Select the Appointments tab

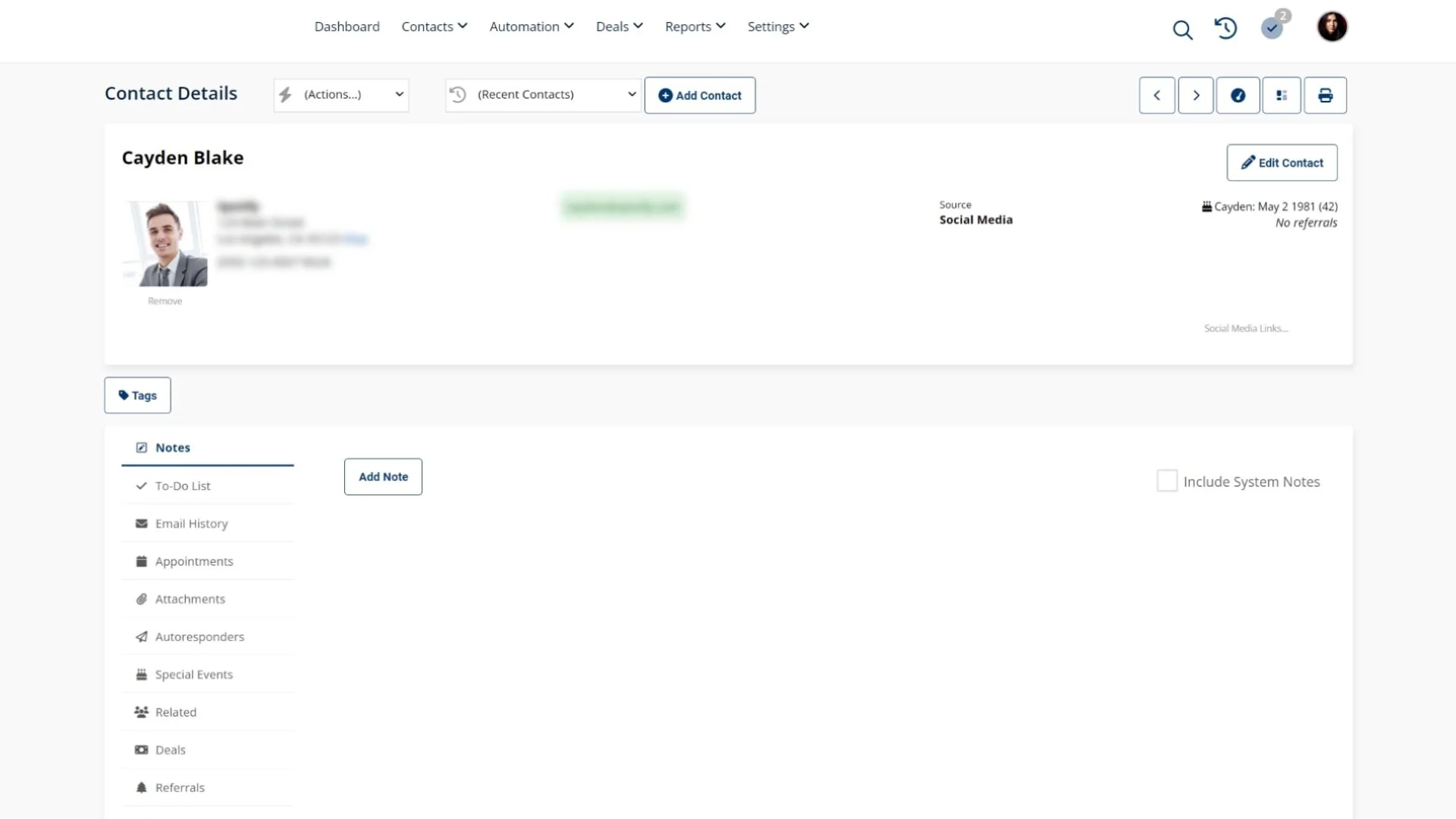coord(194,561)
